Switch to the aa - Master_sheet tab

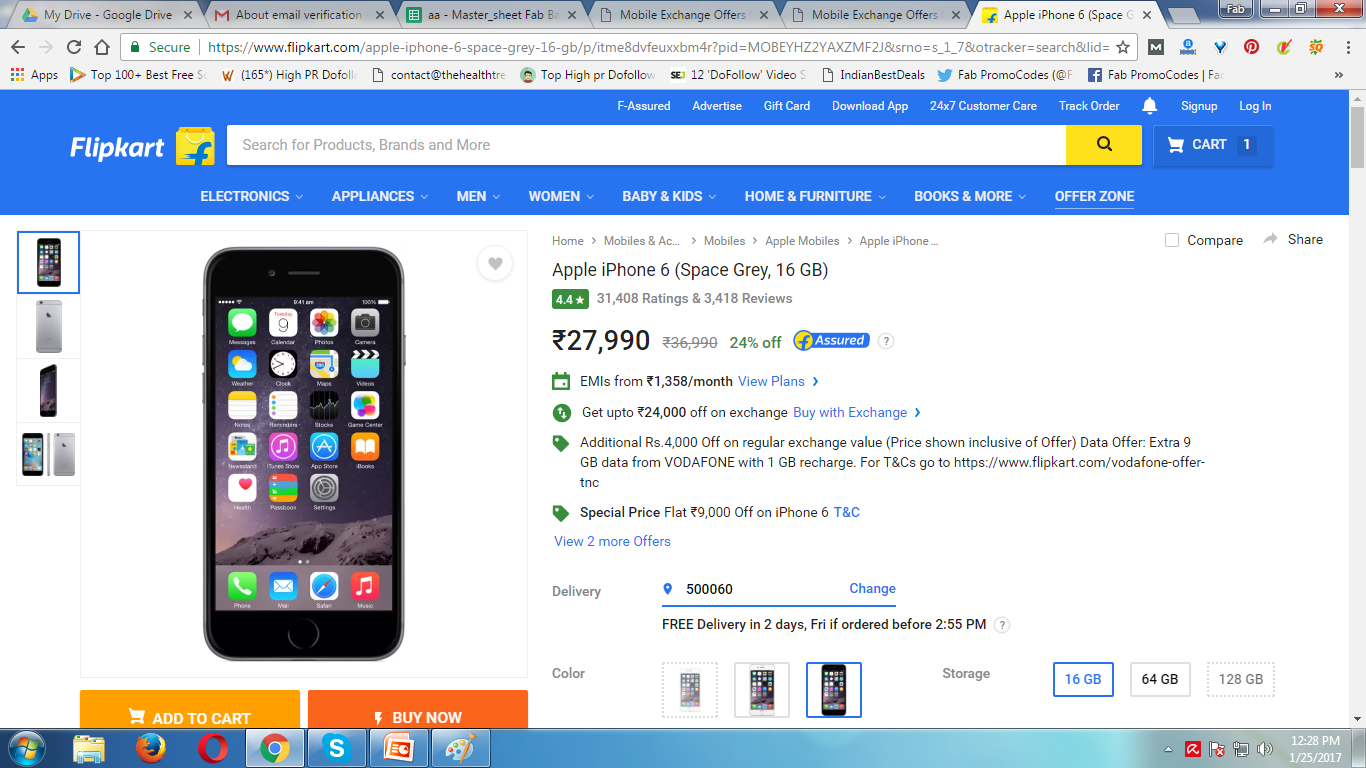pyautogui.click(x=490, y=15)
